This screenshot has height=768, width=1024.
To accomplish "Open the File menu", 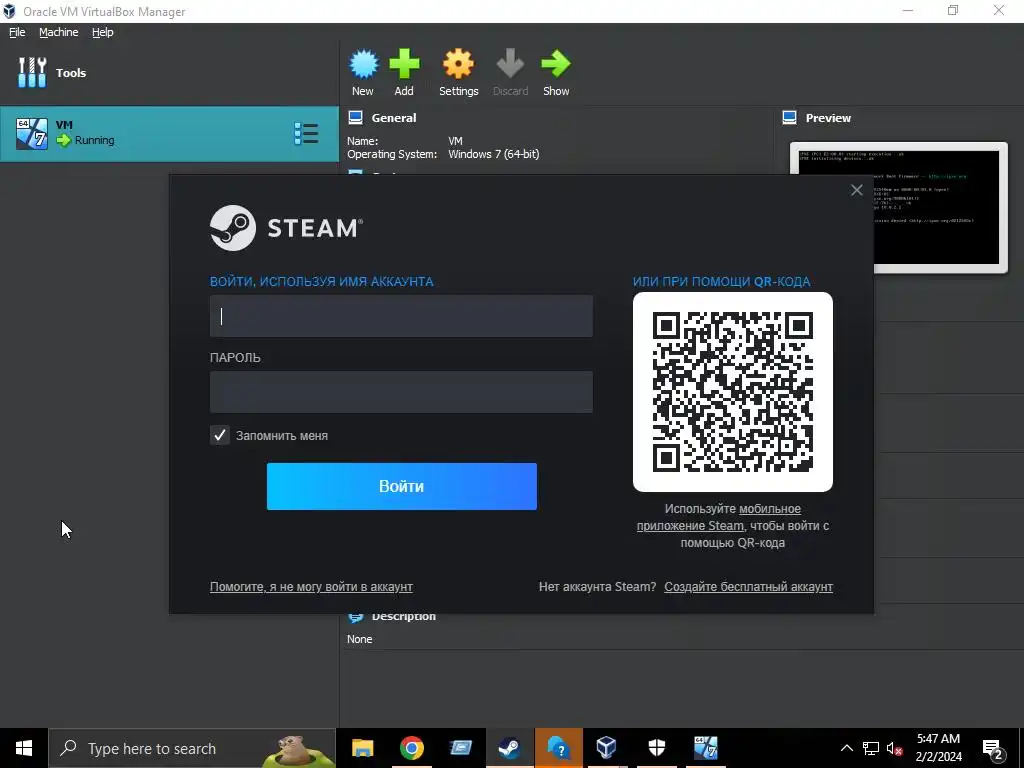I will click(17, 32).
